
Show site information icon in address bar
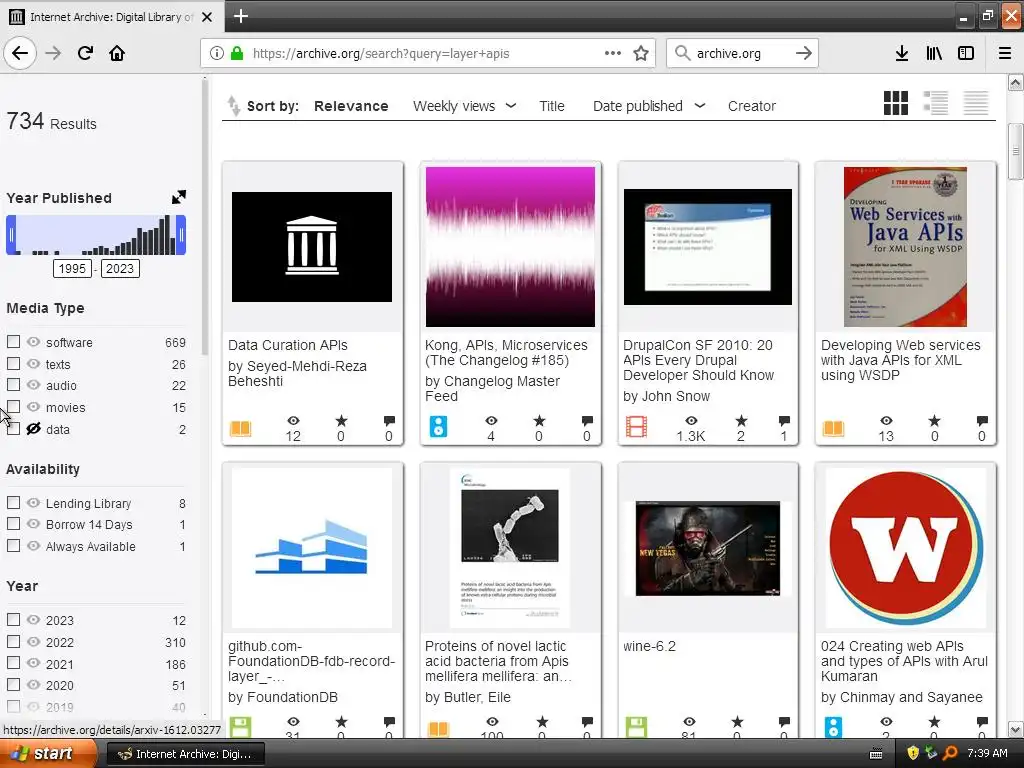pyautogui.click(x=217, y=54)
